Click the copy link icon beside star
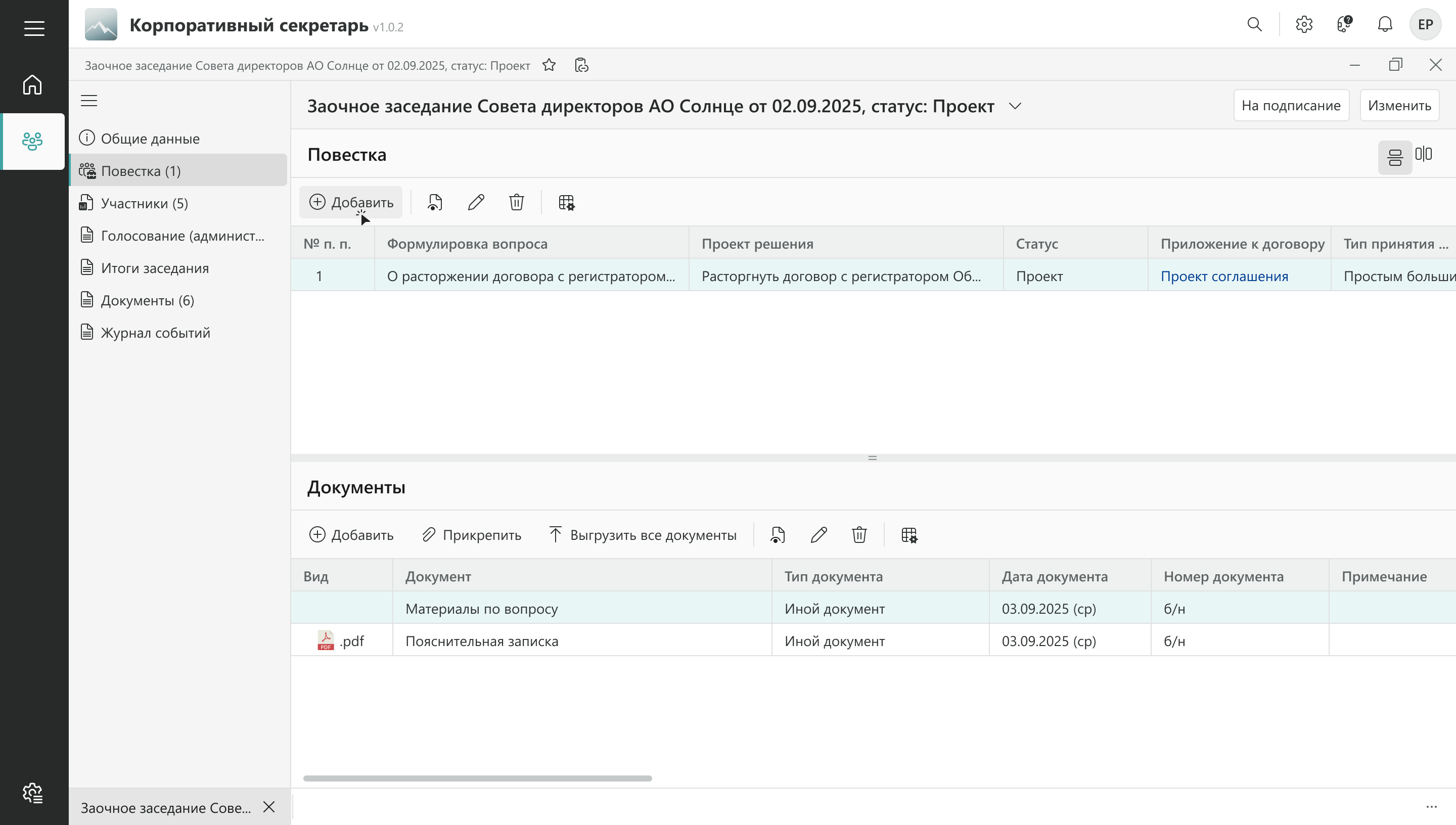 point(581,65)
